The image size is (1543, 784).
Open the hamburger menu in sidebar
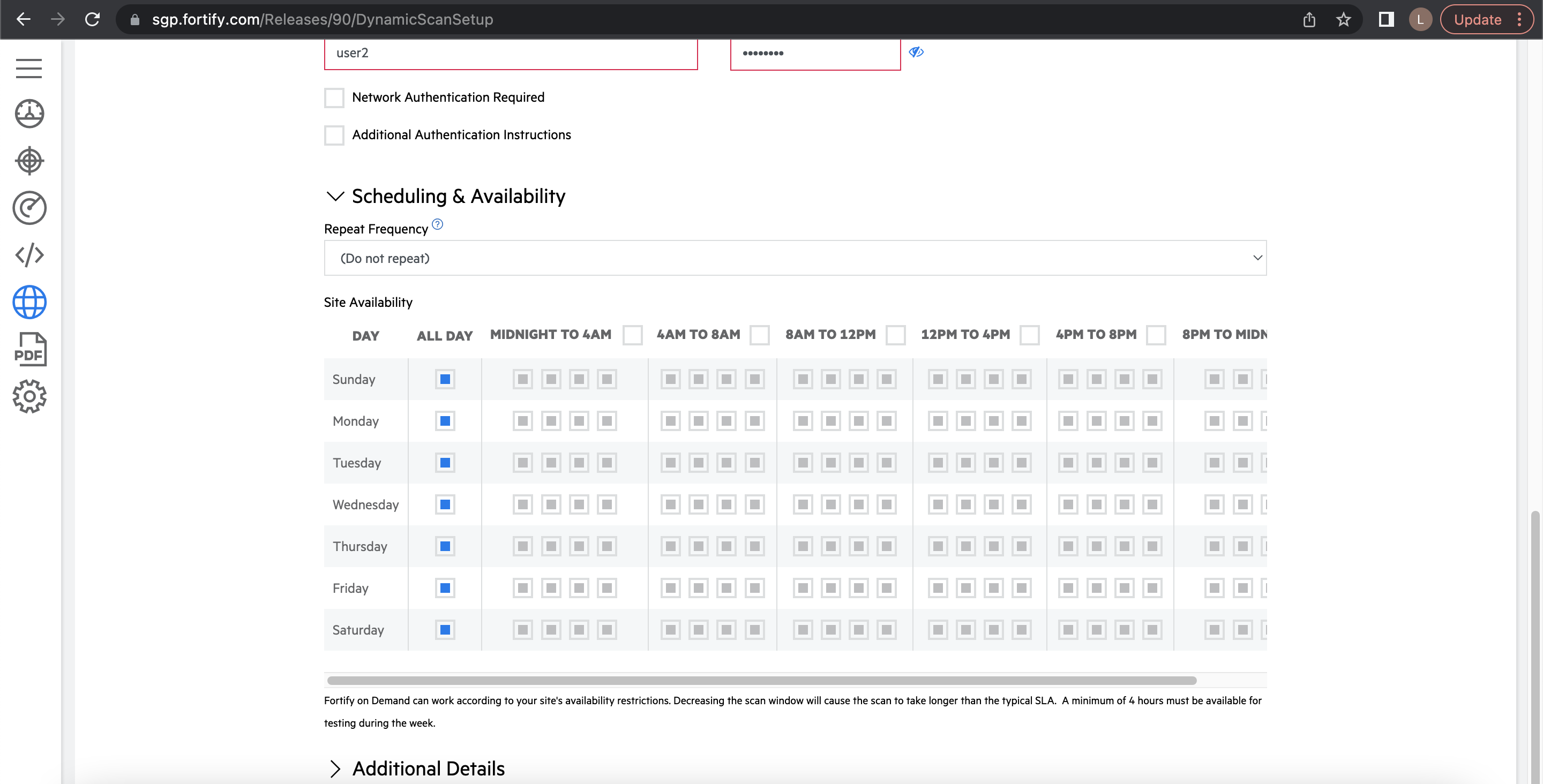(29, 68)
